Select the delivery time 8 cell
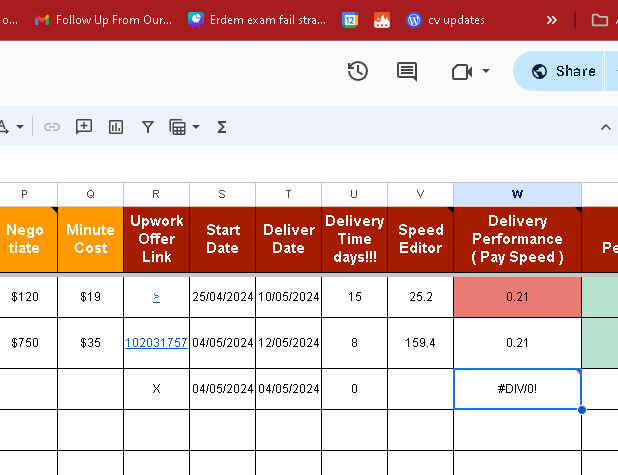The width and height of the screenshot is (618, 475). [354, 343]
